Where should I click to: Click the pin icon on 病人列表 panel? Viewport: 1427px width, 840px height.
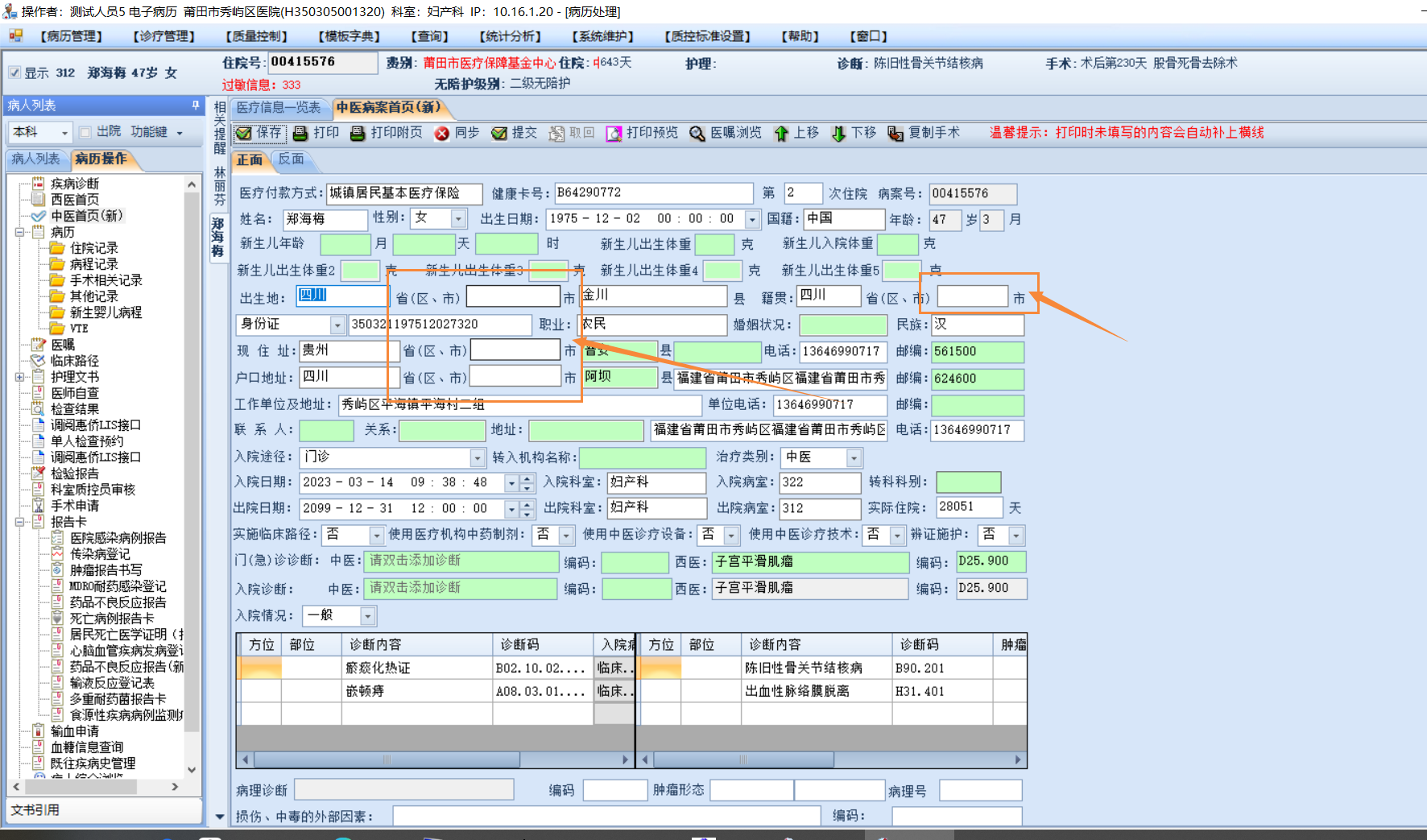(x=195, y=106)
